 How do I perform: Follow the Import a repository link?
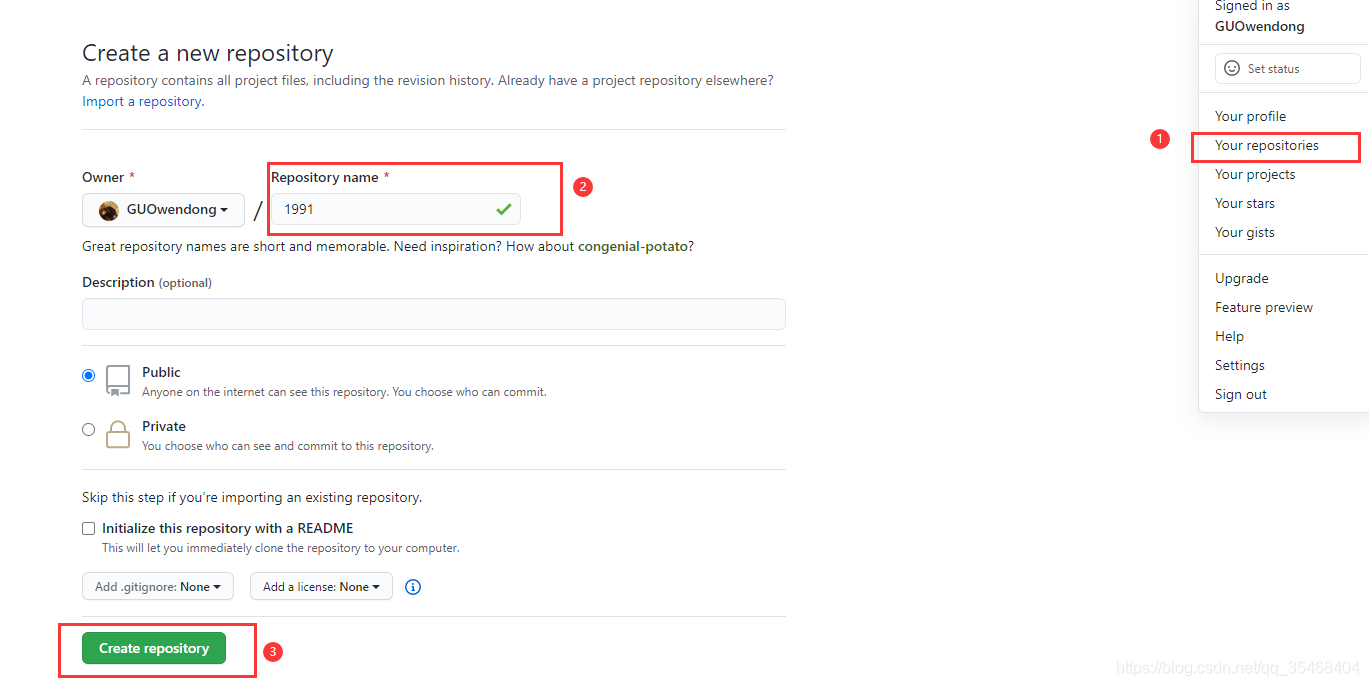point(143,101)
